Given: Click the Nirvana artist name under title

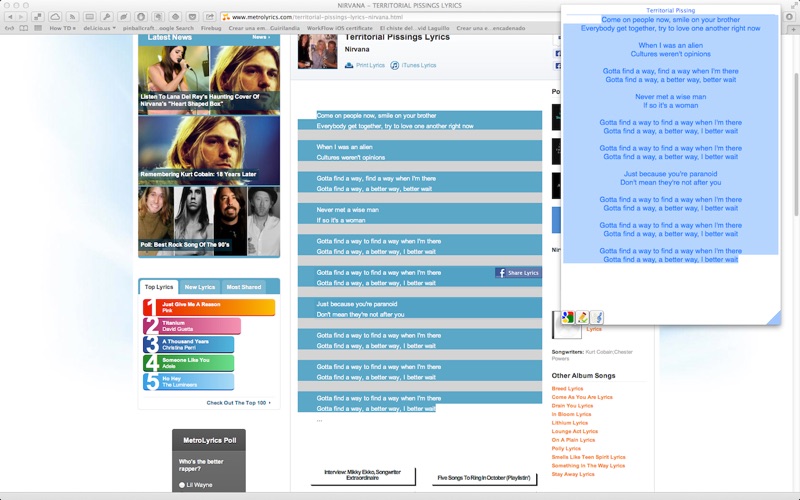Looking at the screenshot, I should [357, 49].
